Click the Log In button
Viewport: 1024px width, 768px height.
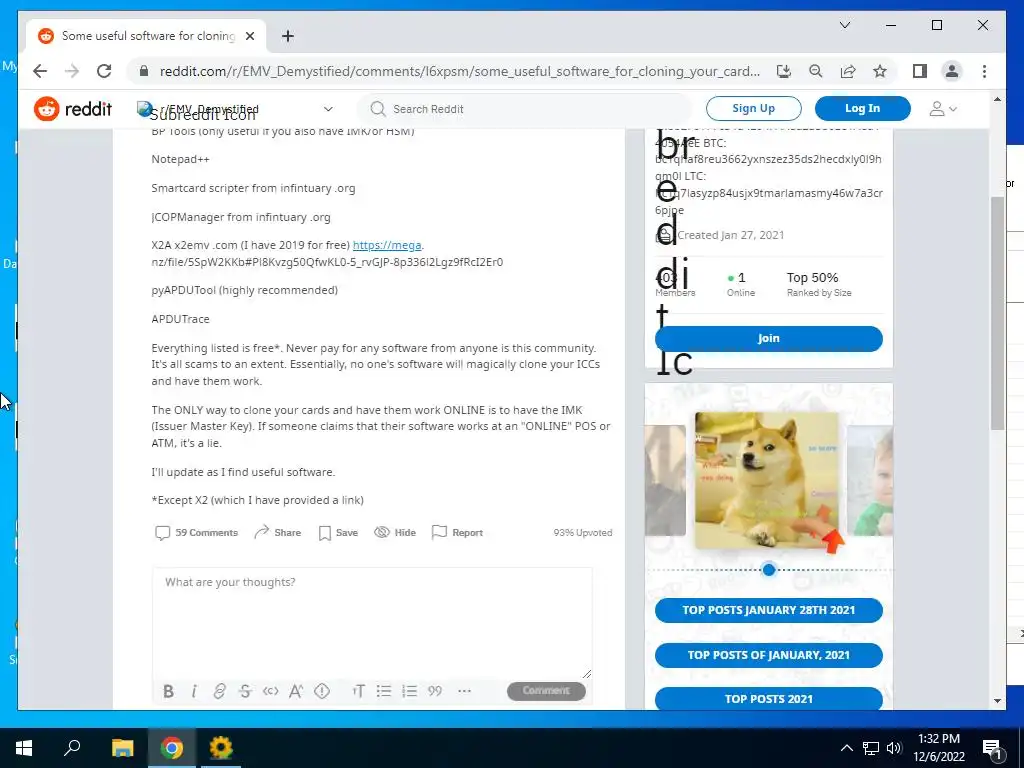(x=862, y=108)
